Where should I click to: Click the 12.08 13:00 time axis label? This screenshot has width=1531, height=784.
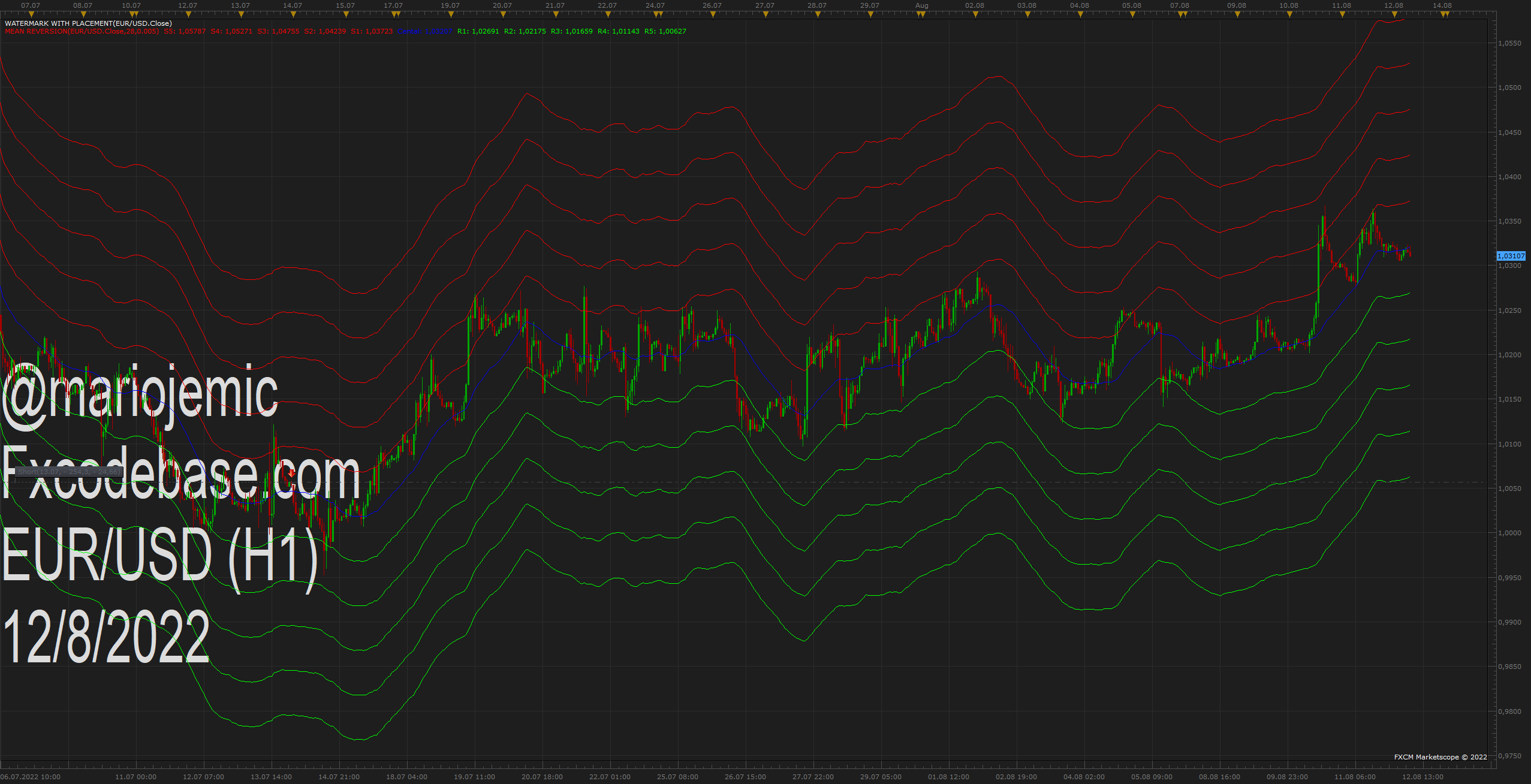click(1422, 777)
